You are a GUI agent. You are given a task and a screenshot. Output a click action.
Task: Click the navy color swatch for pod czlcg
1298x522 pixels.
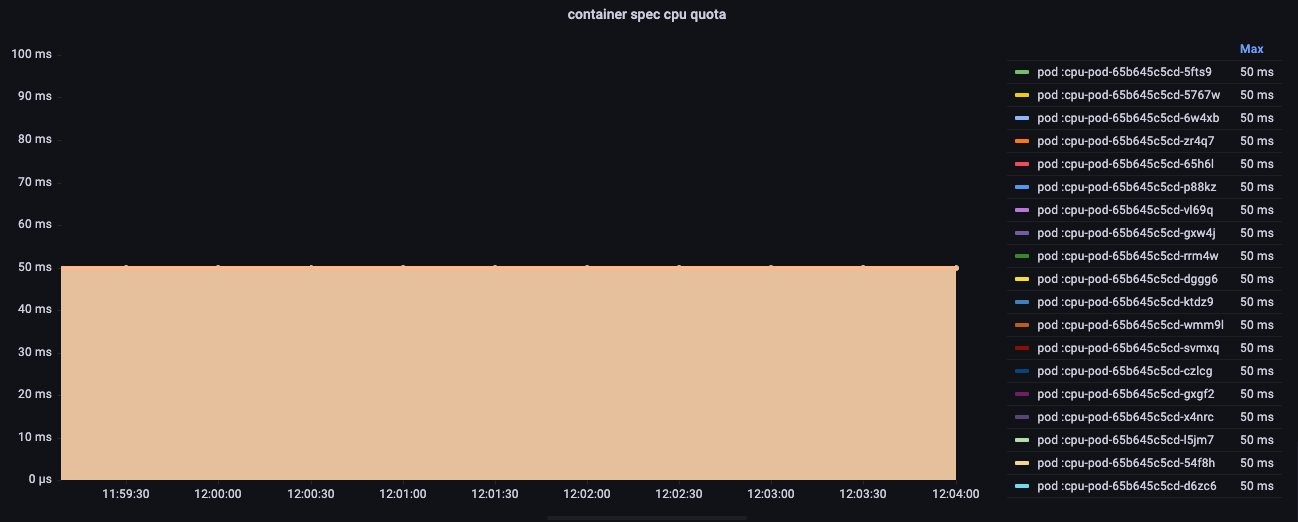[1022, 371]
